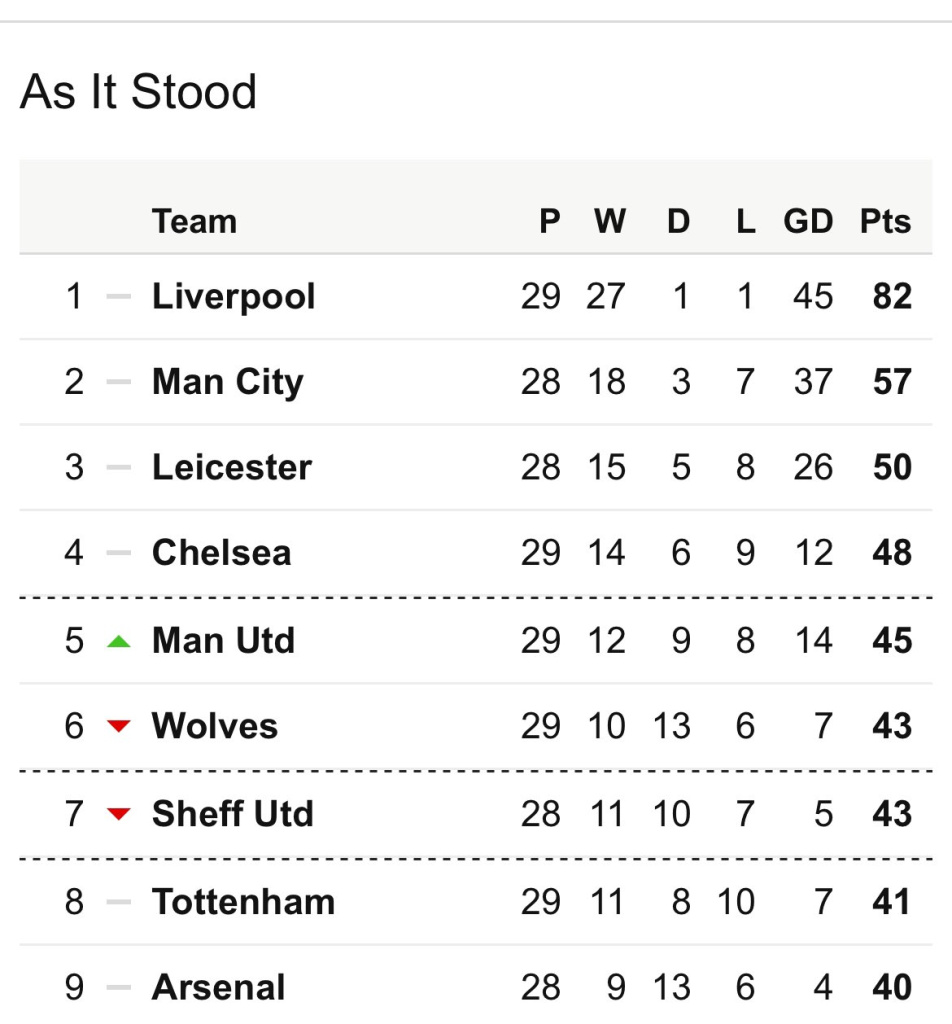The height and width of the screenshot is (1024, 952).
Task: Open the Arsenal team link
Action: [218, 988]
